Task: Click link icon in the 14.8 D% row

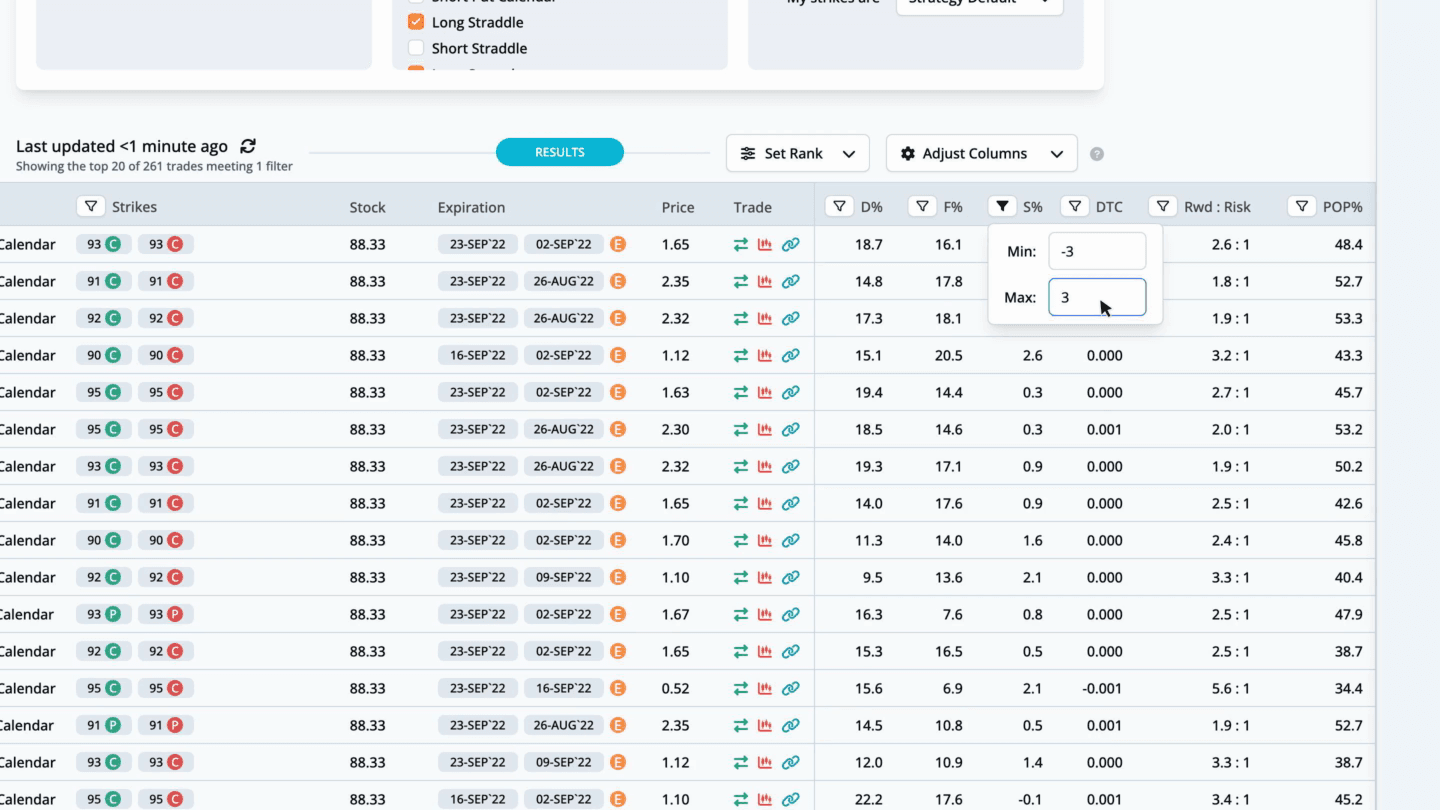Action: [790, 281]
